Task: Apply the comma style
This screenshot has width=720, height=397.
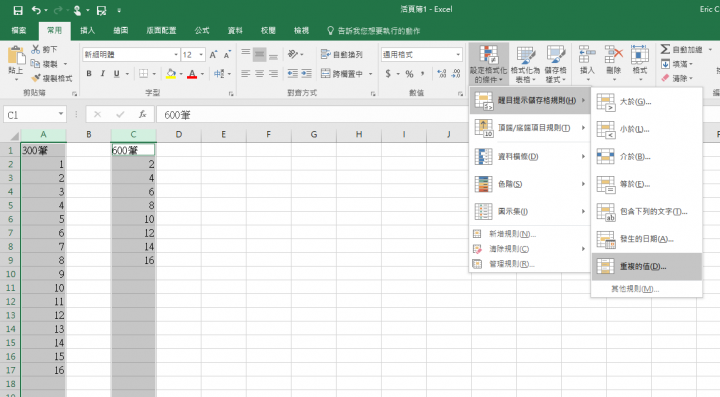Action: point(422,73)
